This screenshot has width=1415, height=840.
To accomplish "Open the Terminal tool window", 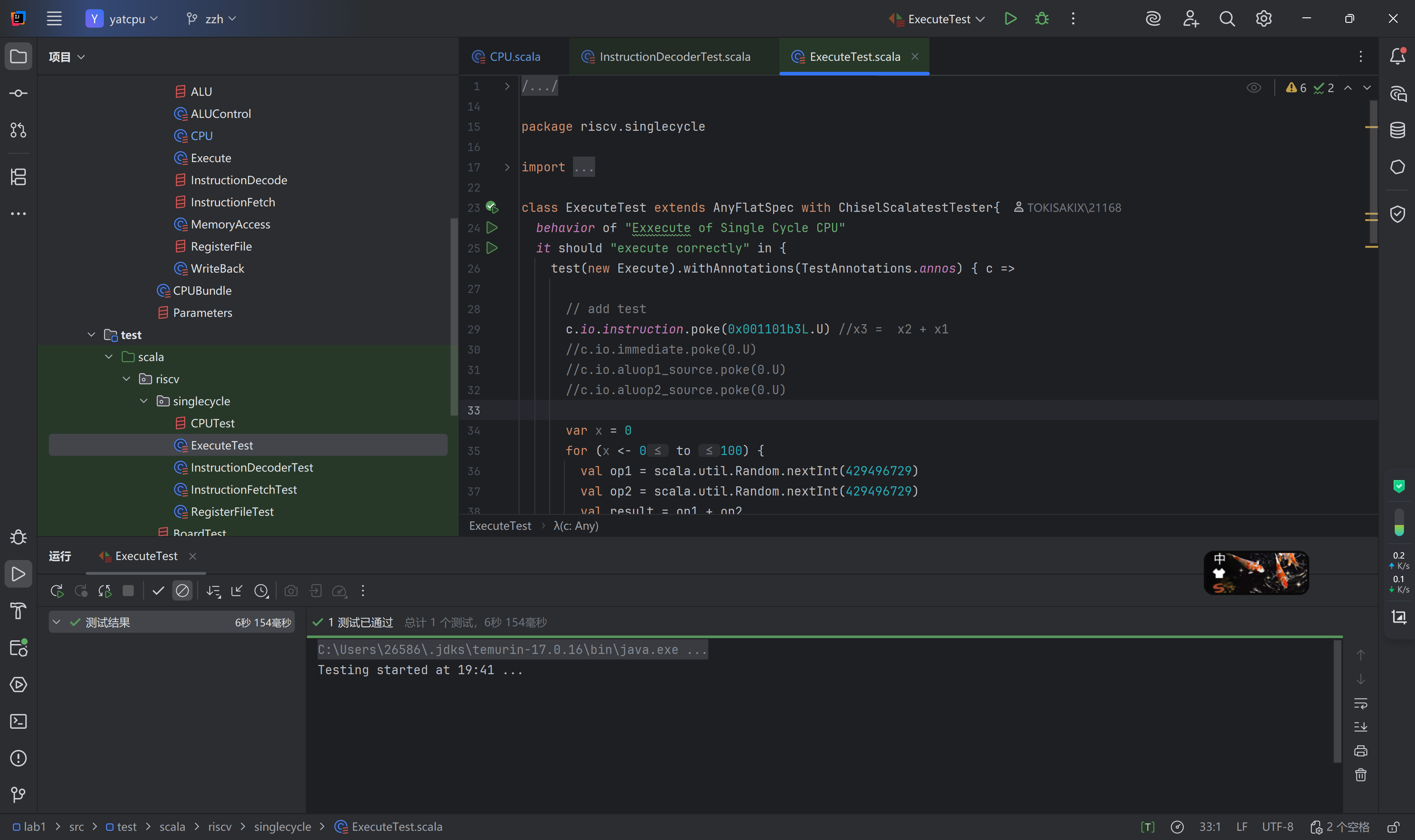I will tap(18, 721).
